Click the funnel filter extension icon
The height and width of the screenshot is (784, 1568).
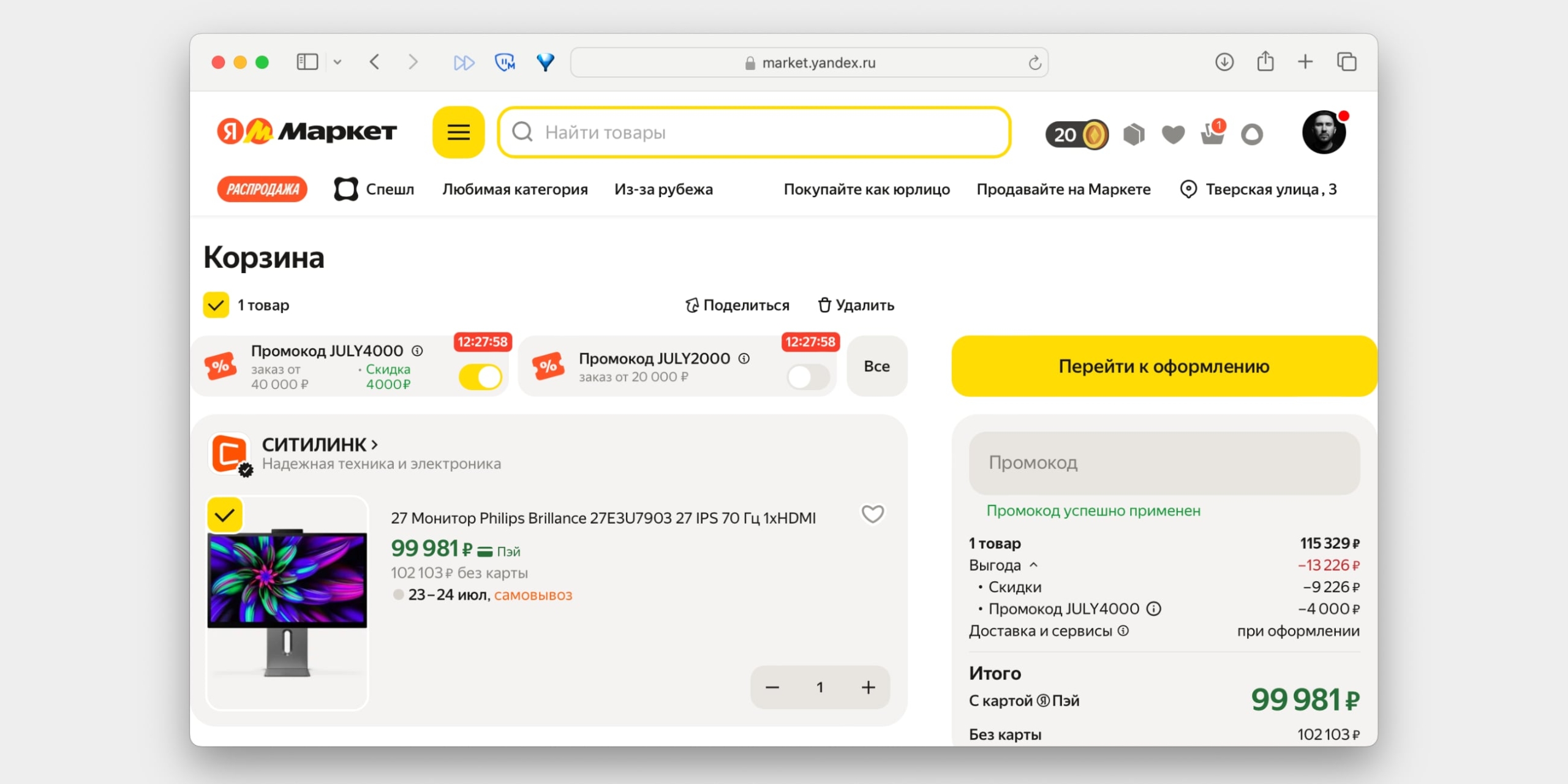tap(545, 62)
